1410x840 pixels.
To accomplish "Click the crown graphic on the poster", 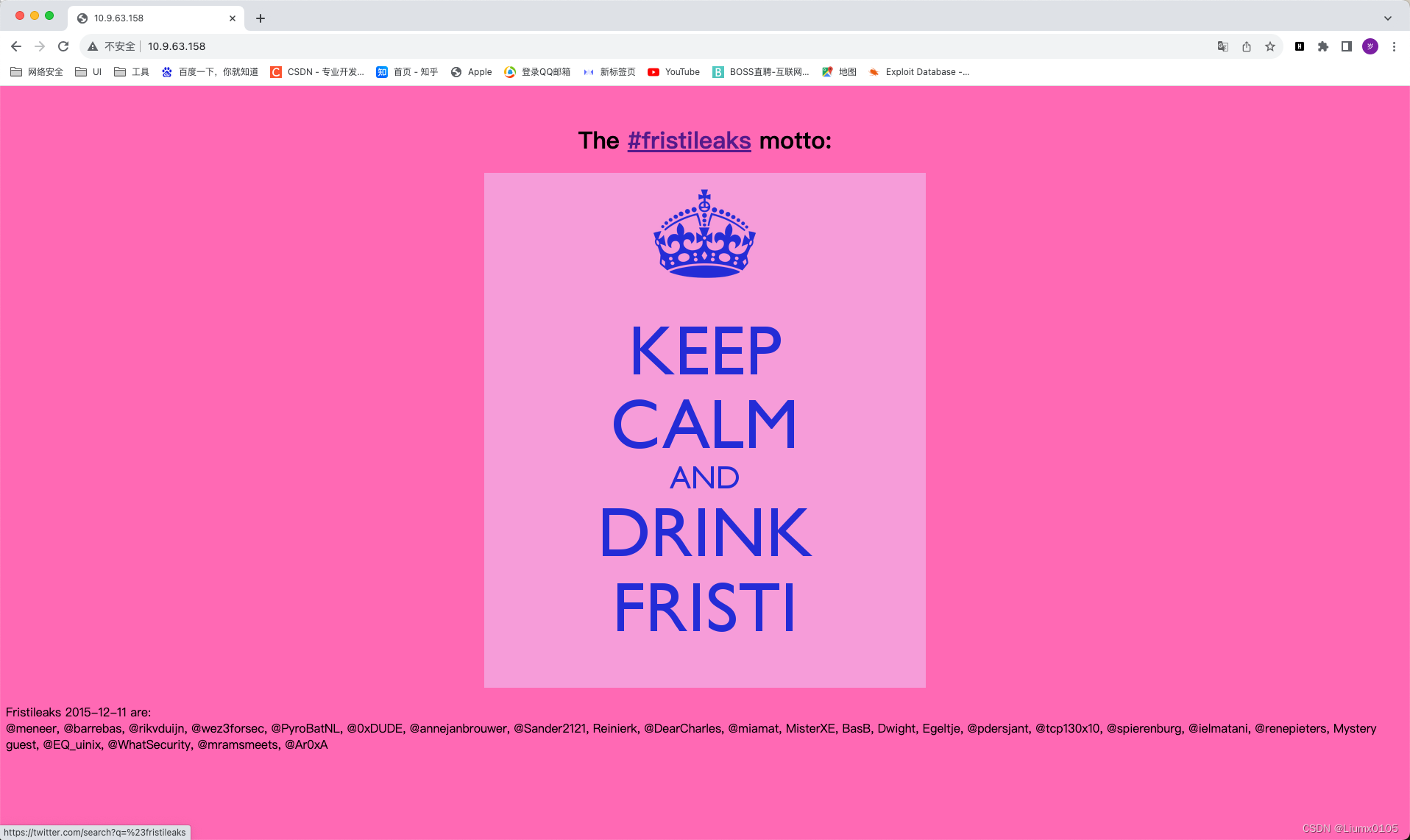I will tap(705, 234).
